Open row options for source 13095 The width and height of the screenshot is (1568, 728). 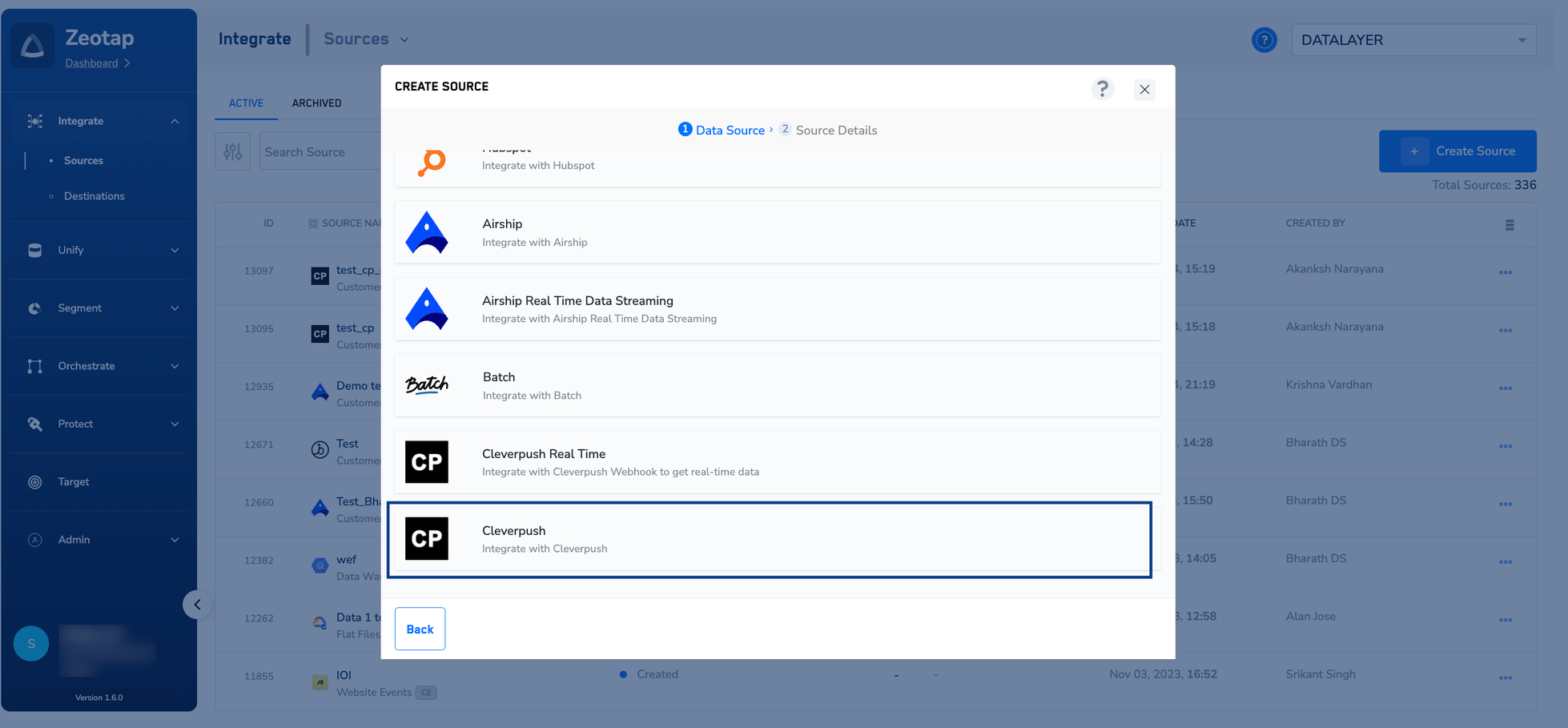(1506, 330)
